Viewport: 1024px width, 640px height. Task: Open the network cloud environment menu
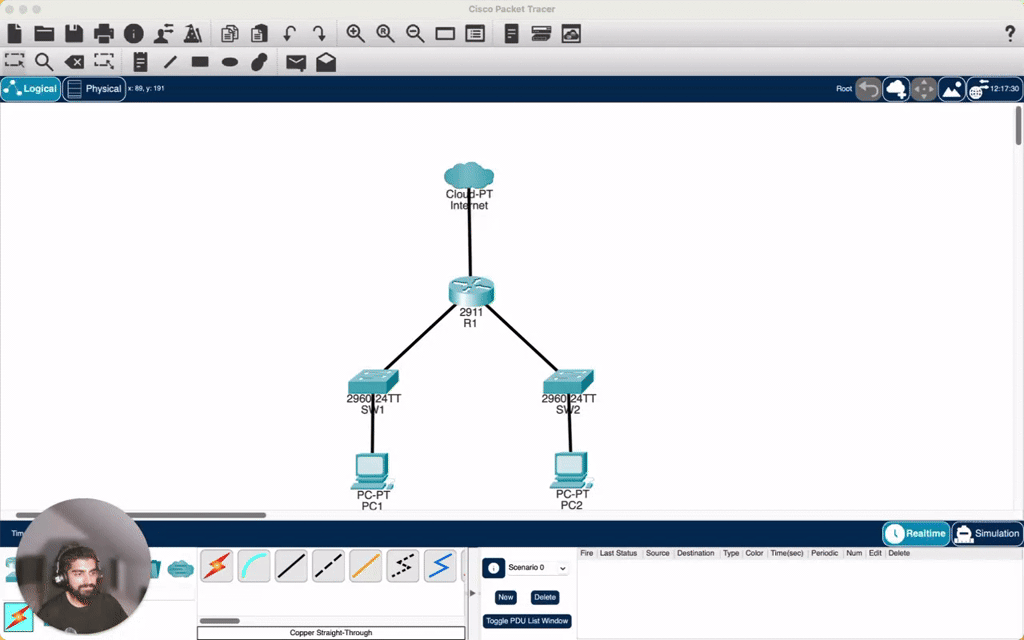coord(897,89)
